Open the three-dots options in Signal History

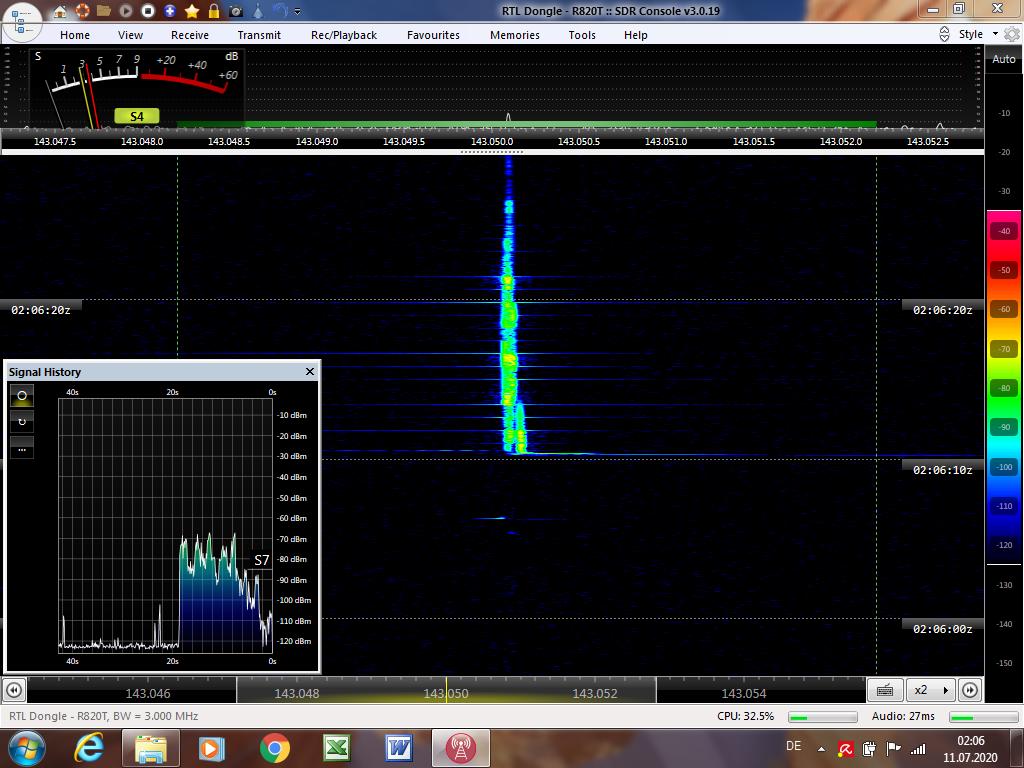click(22, 448)
